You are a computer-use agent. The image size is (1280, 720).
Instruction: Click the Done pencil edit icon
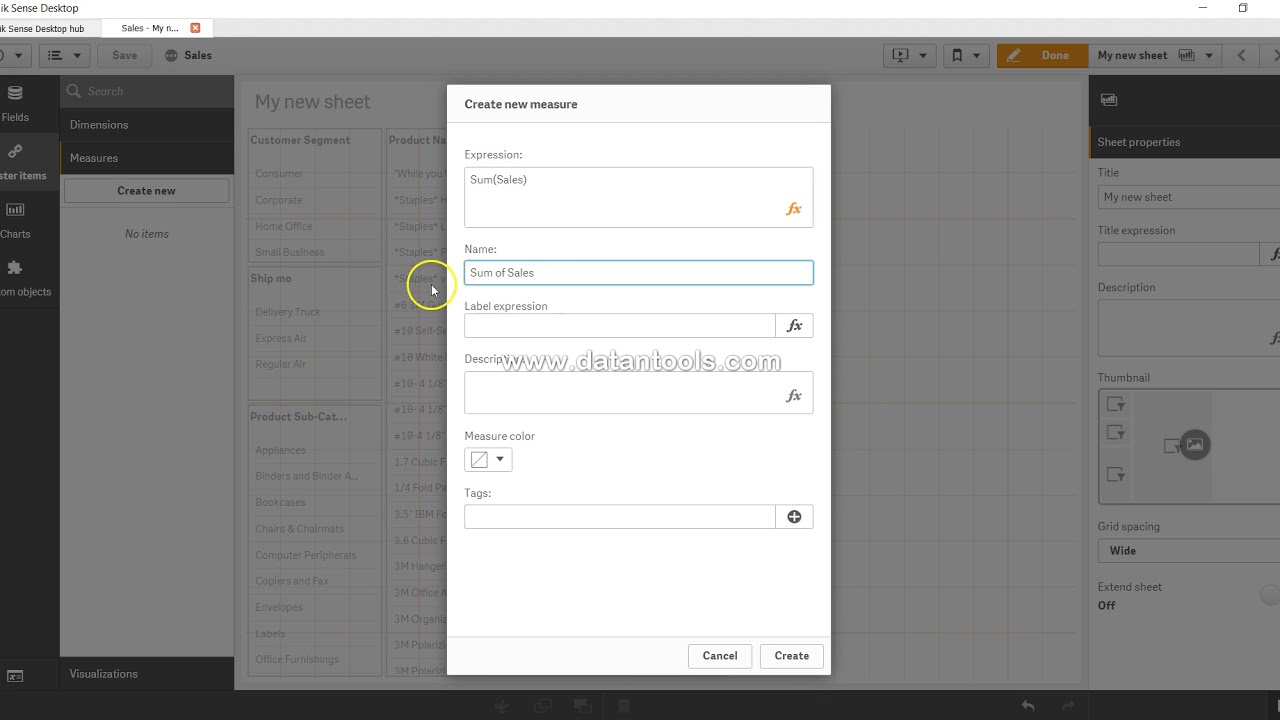(1014, 55)
